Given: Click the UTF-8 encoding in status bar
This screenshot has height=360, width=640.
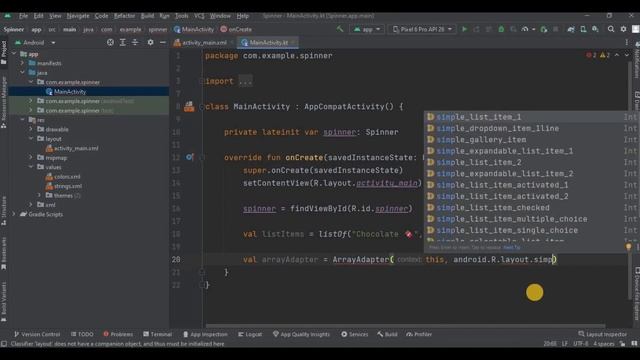Looking at the screenshot, I should [x=580, y=344].
